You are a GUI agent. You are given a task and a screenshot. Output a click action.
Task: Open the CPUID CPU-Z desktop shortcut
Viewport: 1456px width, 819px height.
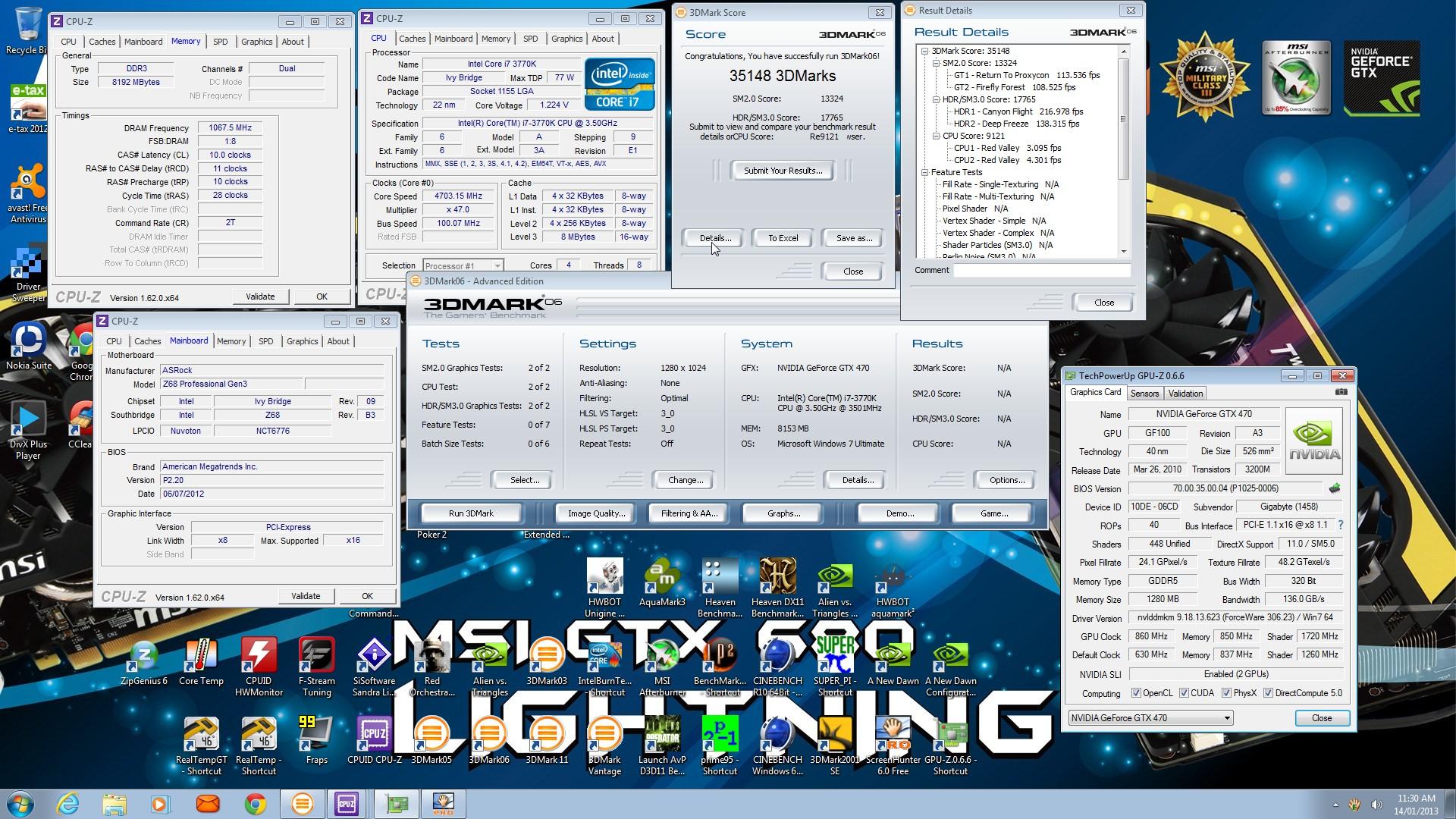[x=374, y=740]
